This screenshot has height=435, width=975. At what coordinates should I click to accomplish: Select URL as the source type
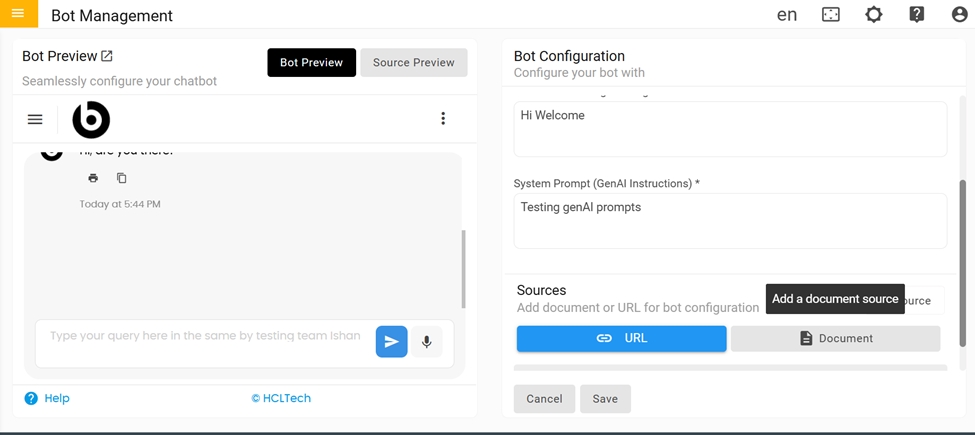coord(621,338)
